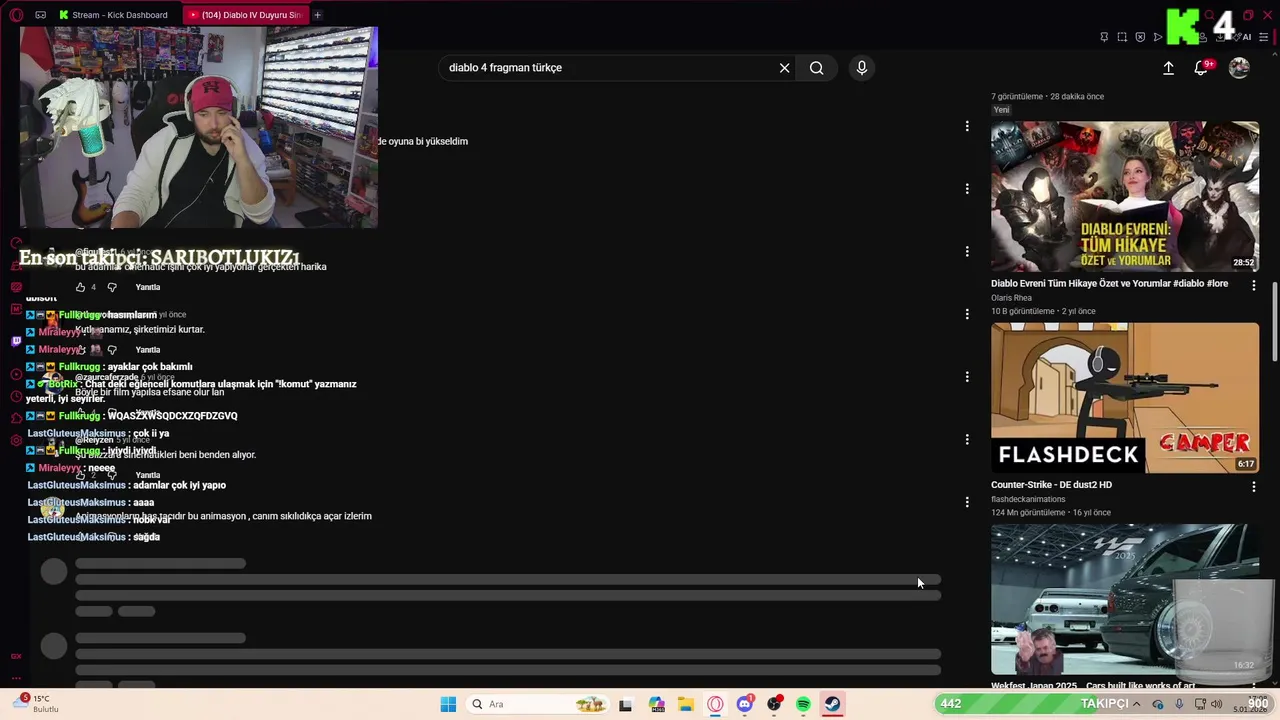
Task: Open more options for Counter-Strike video
Action: [x=1254, y=487]
